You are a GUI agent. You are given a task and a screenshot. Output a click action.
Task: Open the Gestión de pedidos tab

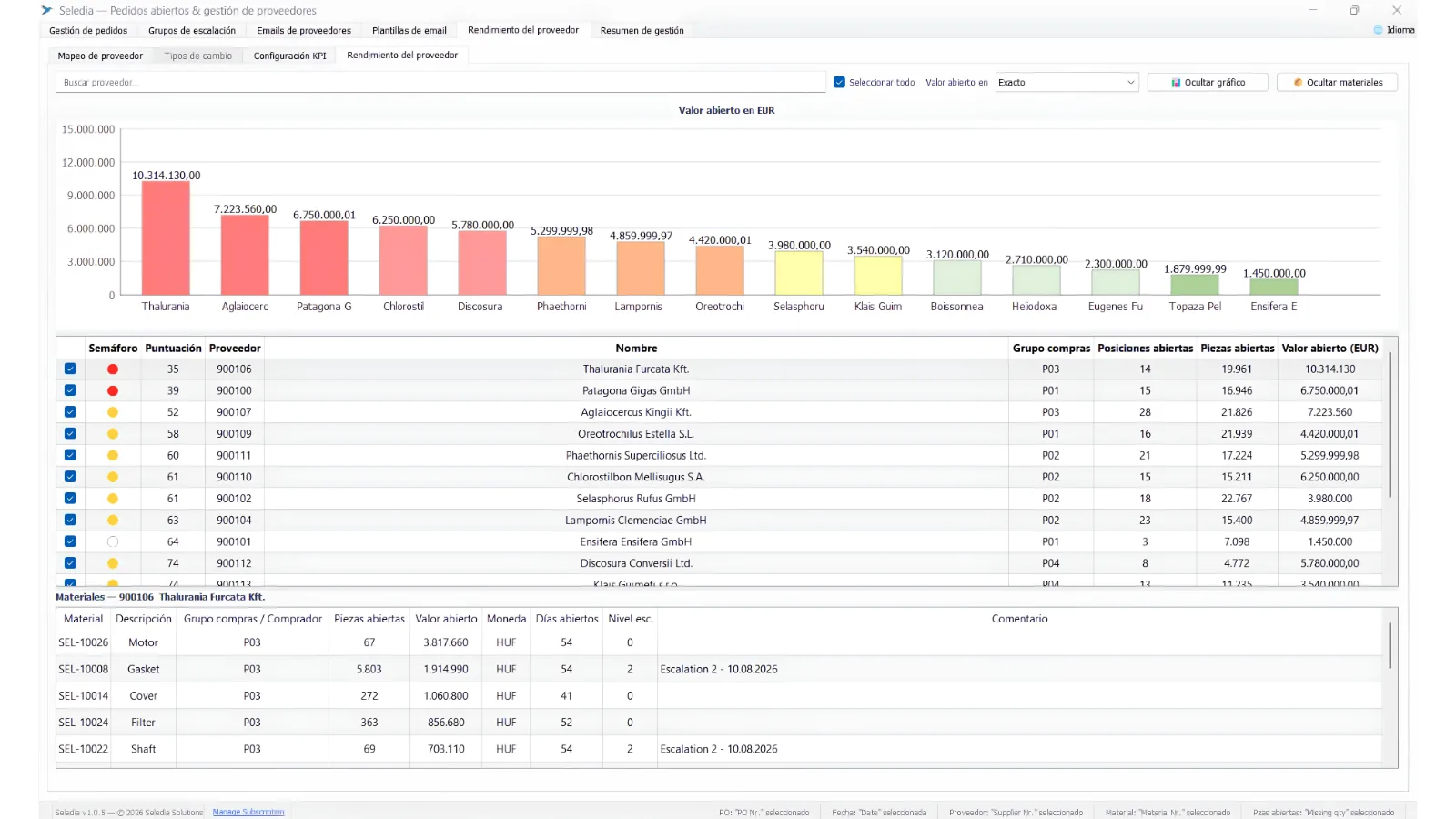88,30
